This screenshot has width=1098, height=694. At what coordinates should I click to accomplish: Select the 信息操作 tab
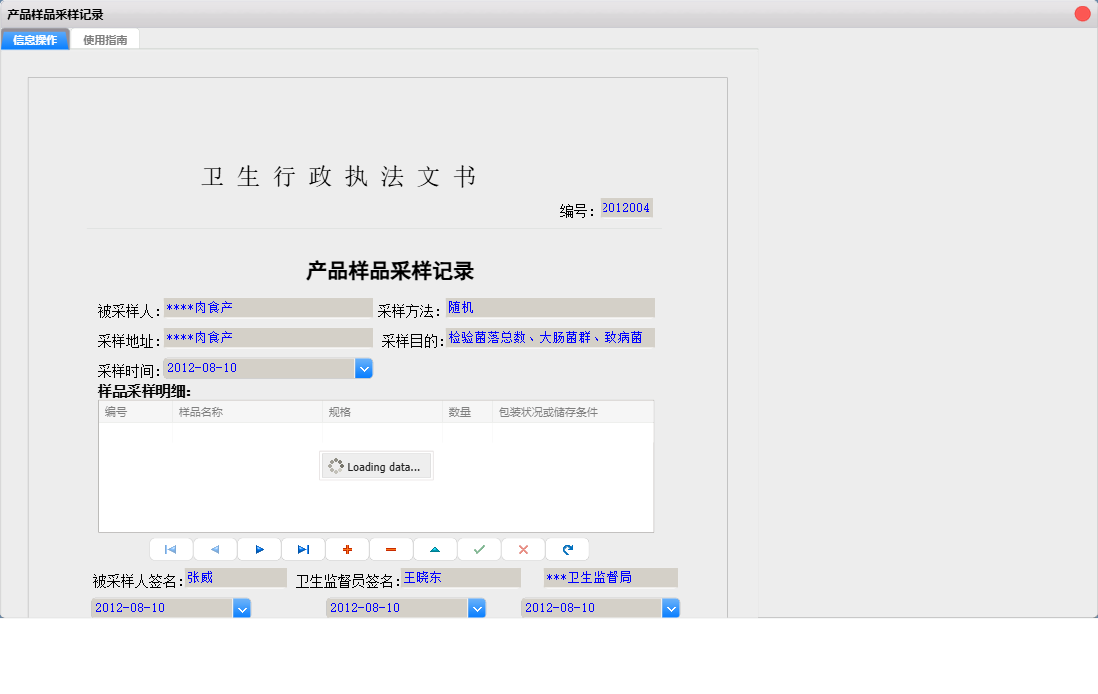(x=35, y=39)
